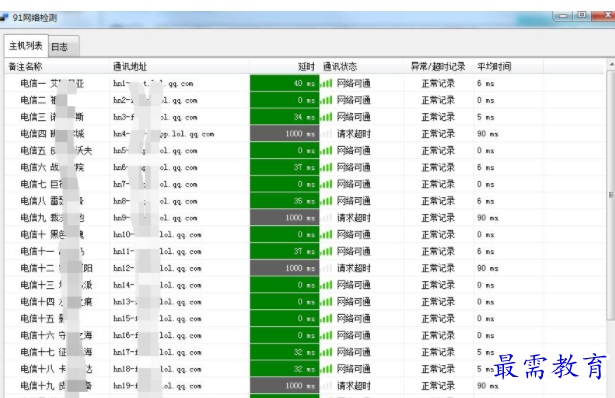Click the faded signal icon in the 电信四 row
The width and height of the screenshot is (615, 398).
326,134
